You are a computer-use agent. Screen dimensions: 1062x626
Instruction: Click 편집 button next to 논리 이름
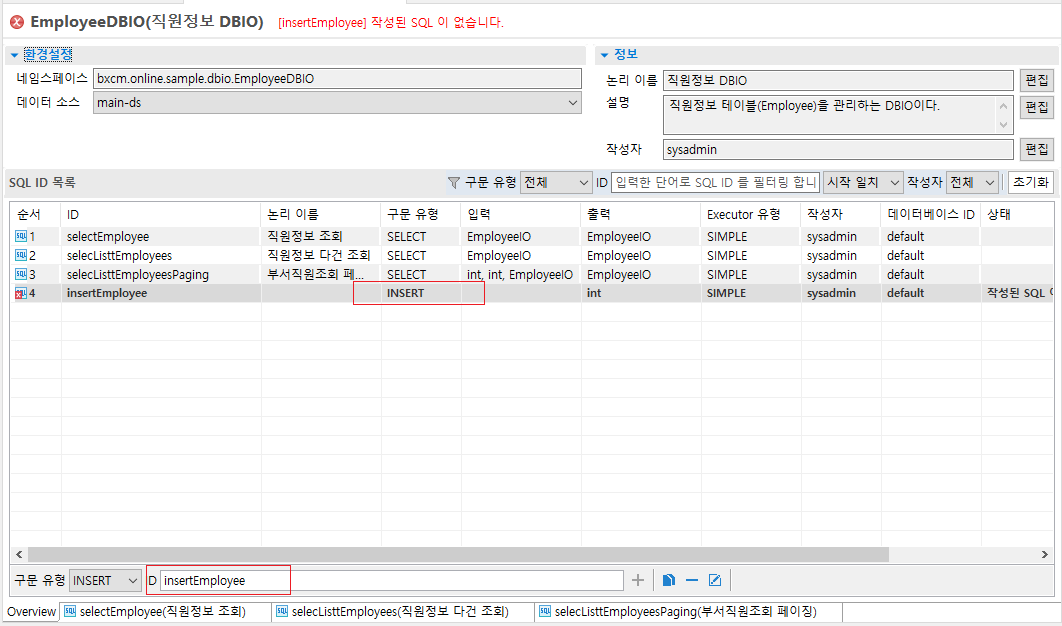click(1037, 80)
